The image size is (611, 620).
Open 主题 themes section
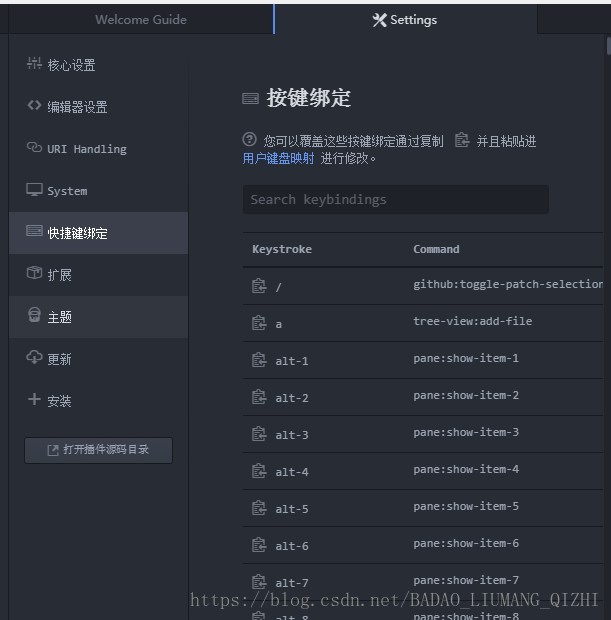tap(98, 317)
